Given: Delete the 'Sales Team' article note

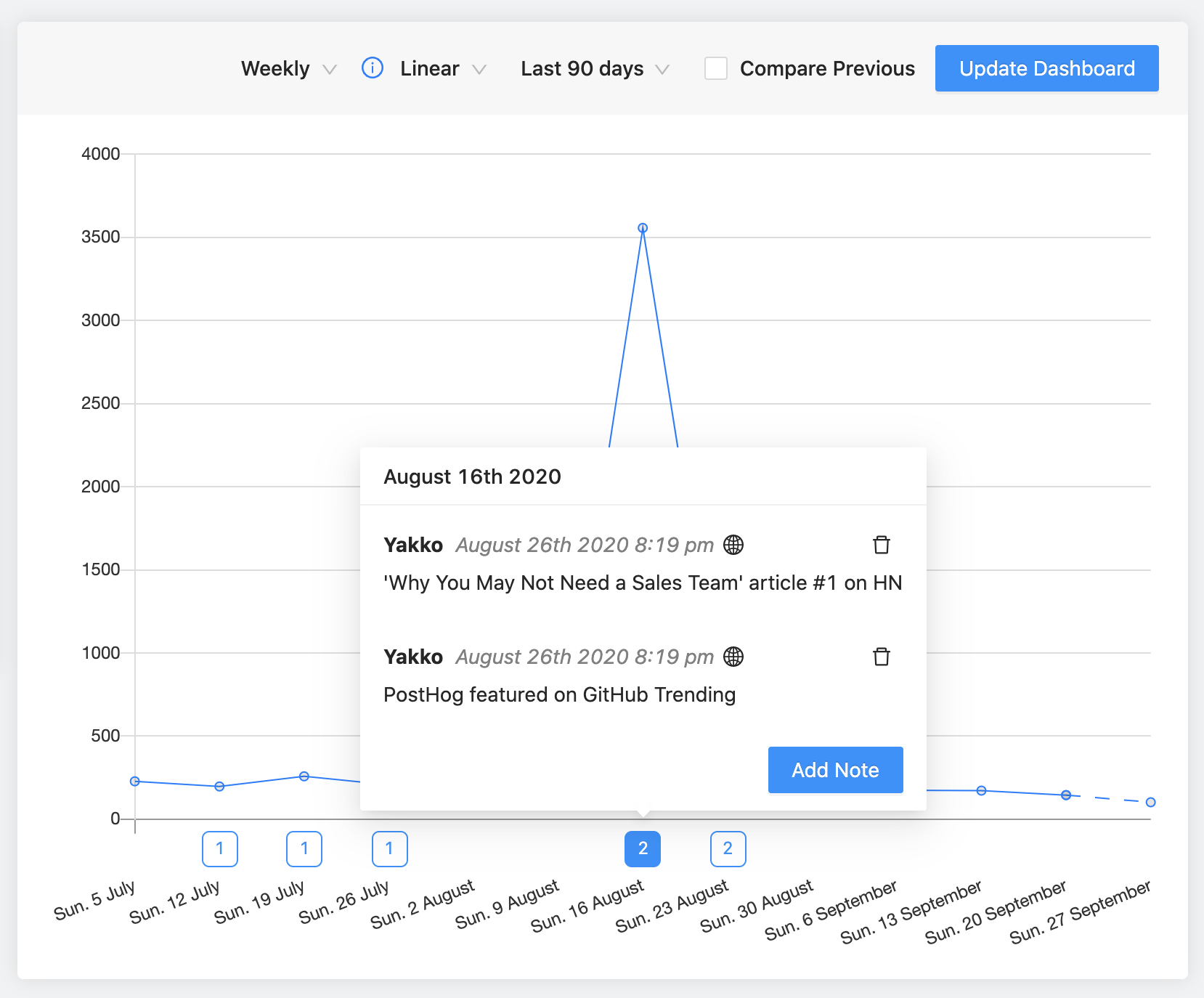Looking at the screenshot, I should (882, 545).
